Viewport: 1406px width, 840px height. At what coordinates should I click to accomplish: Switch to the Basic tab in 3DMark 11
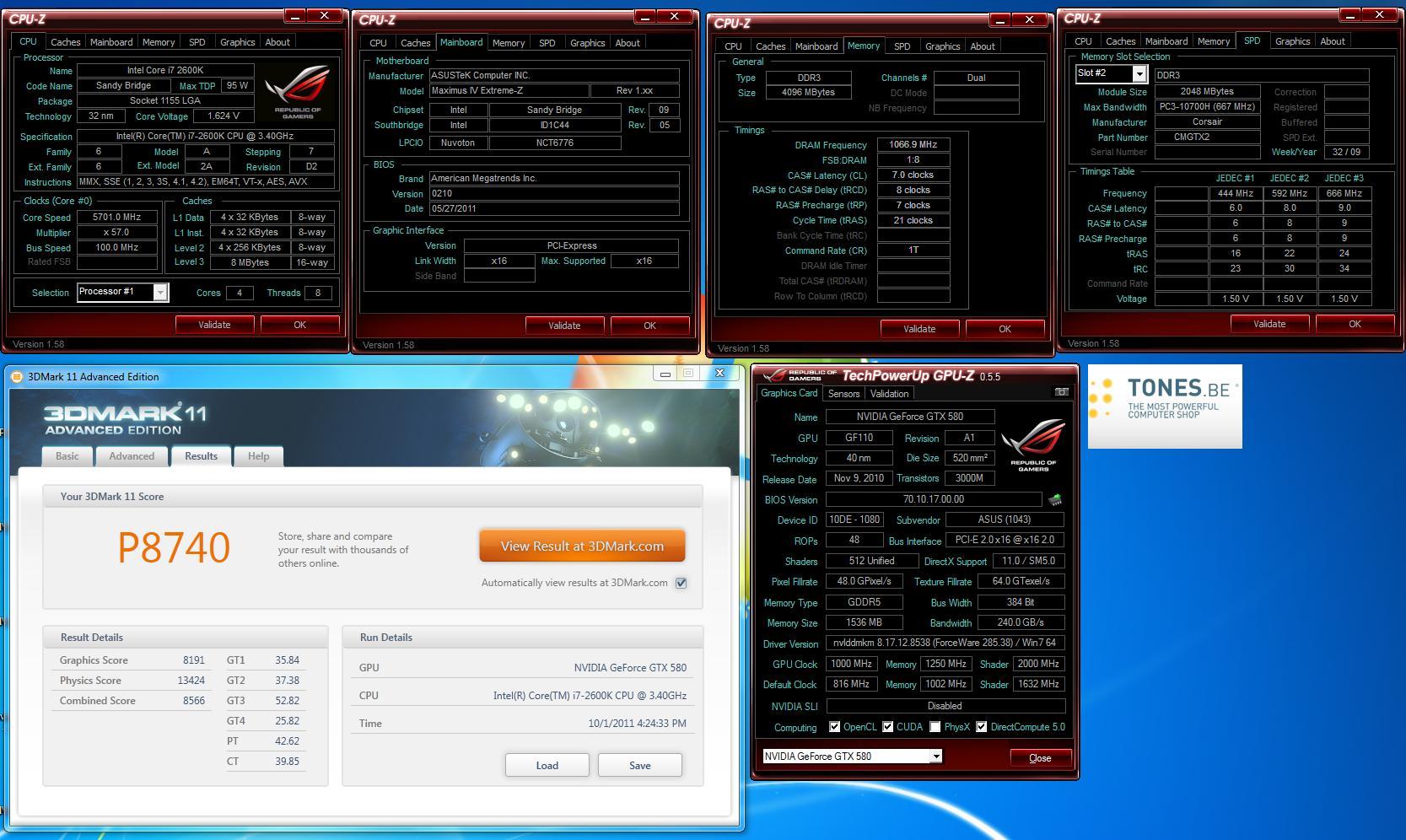67,456
